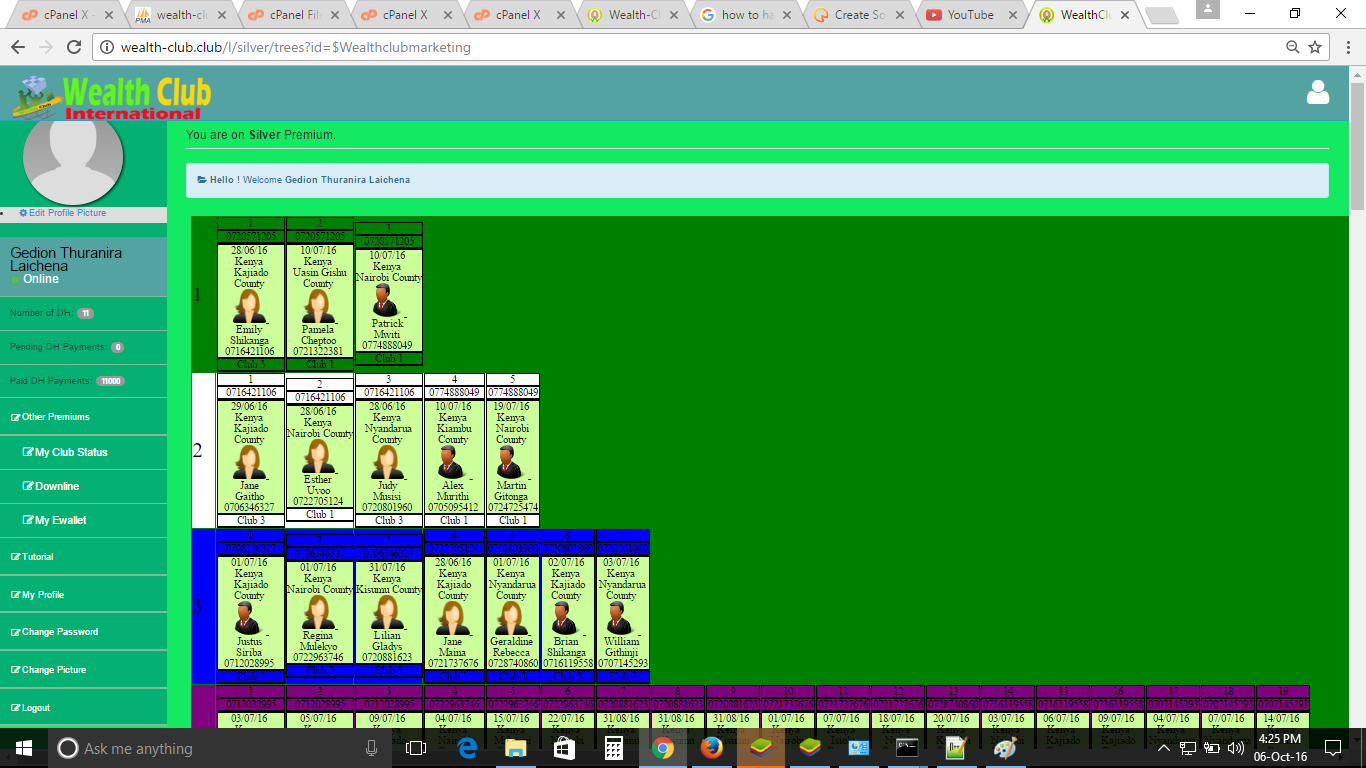Image resolution: width=1366 pixels, height=768 pixels.
Task: Click the zoom magnifier icon in address bar
Action: (1292, 47)
